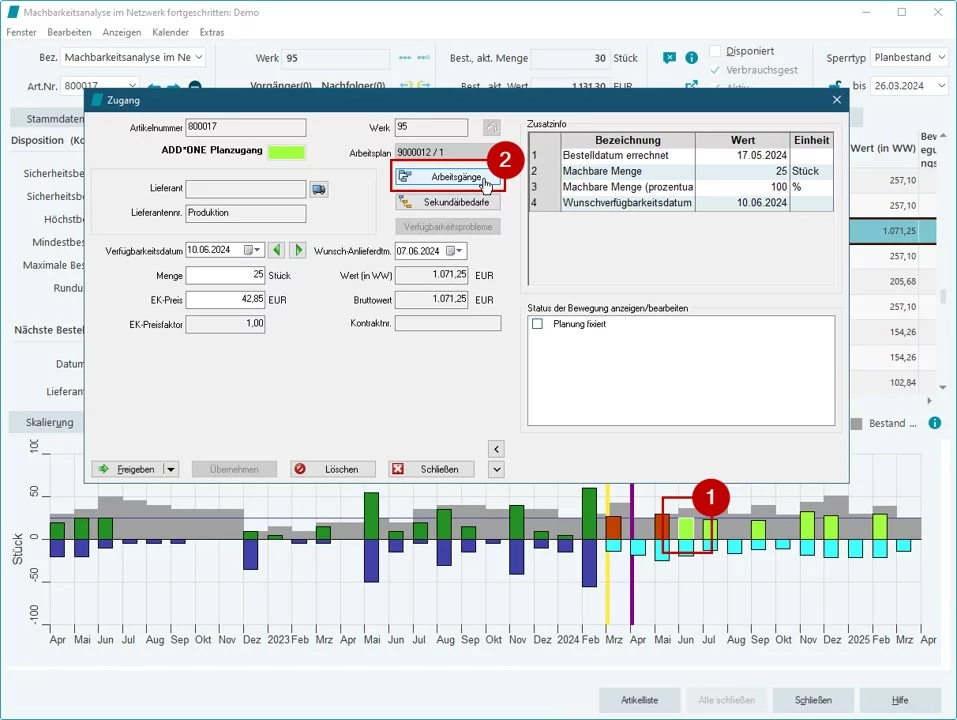
Task: Click the info icon beside Bestand legend
Action: click(934, 423)
